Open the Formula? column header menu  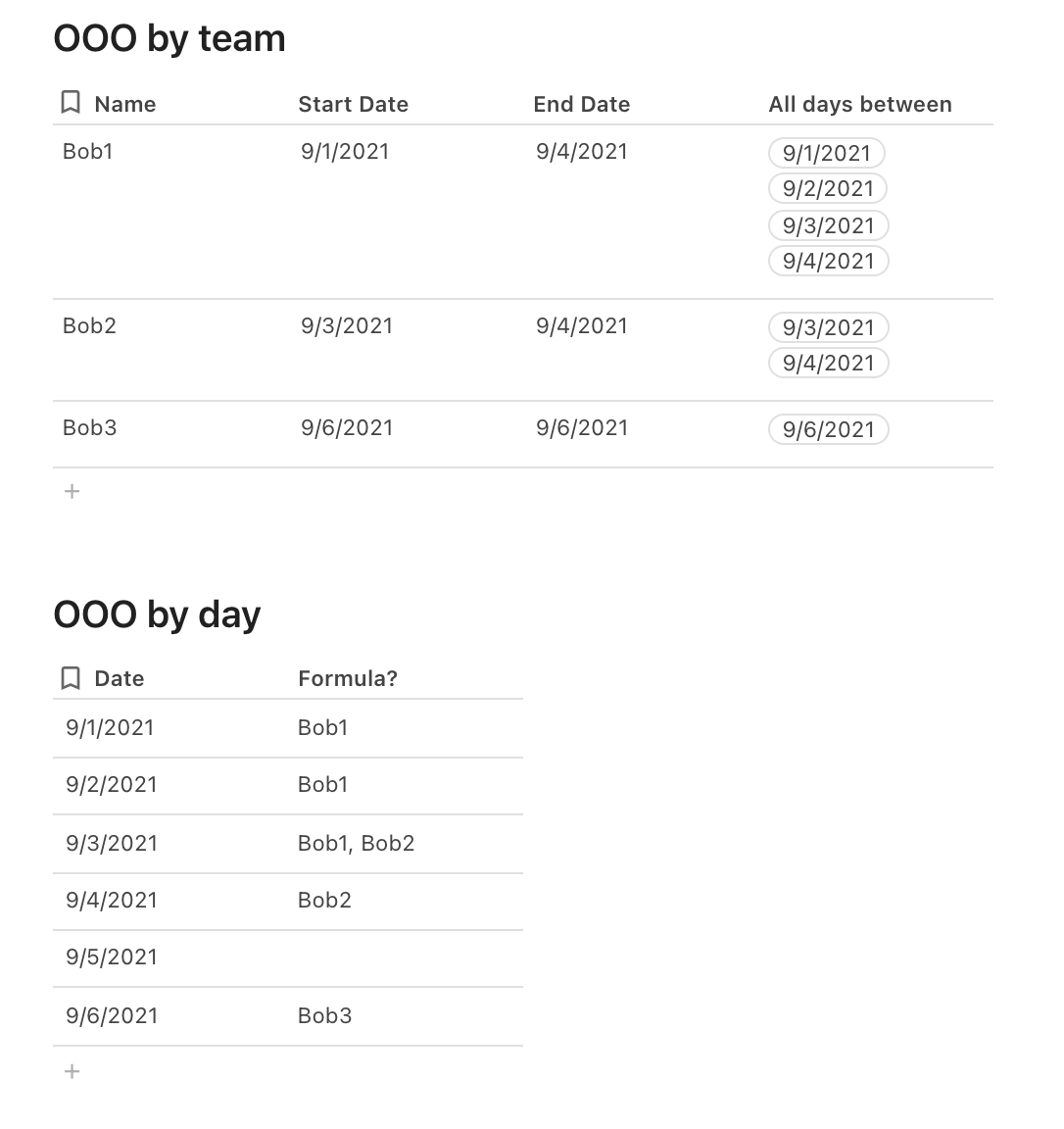(x=347, y=678)
